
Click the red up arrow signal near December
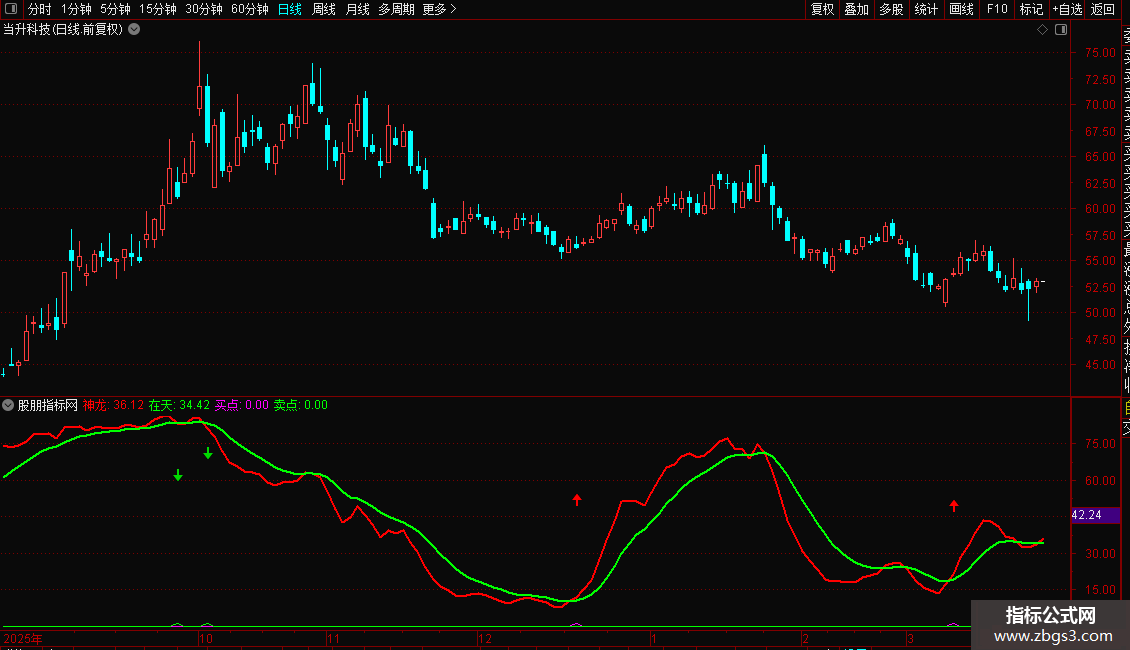577,499
